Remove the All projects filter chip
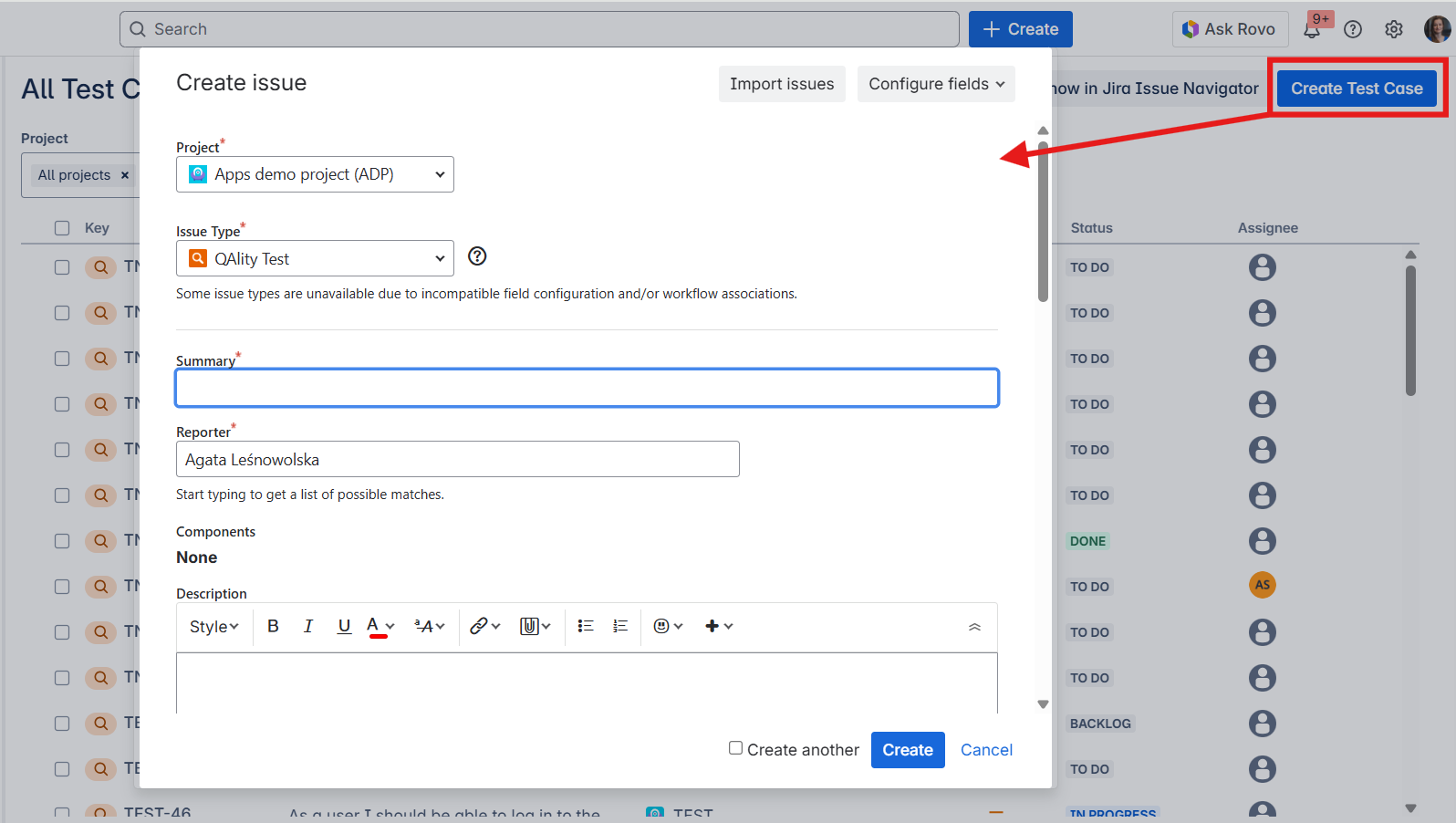This screenshot has height=823, width=1456. tap(125, 175)
